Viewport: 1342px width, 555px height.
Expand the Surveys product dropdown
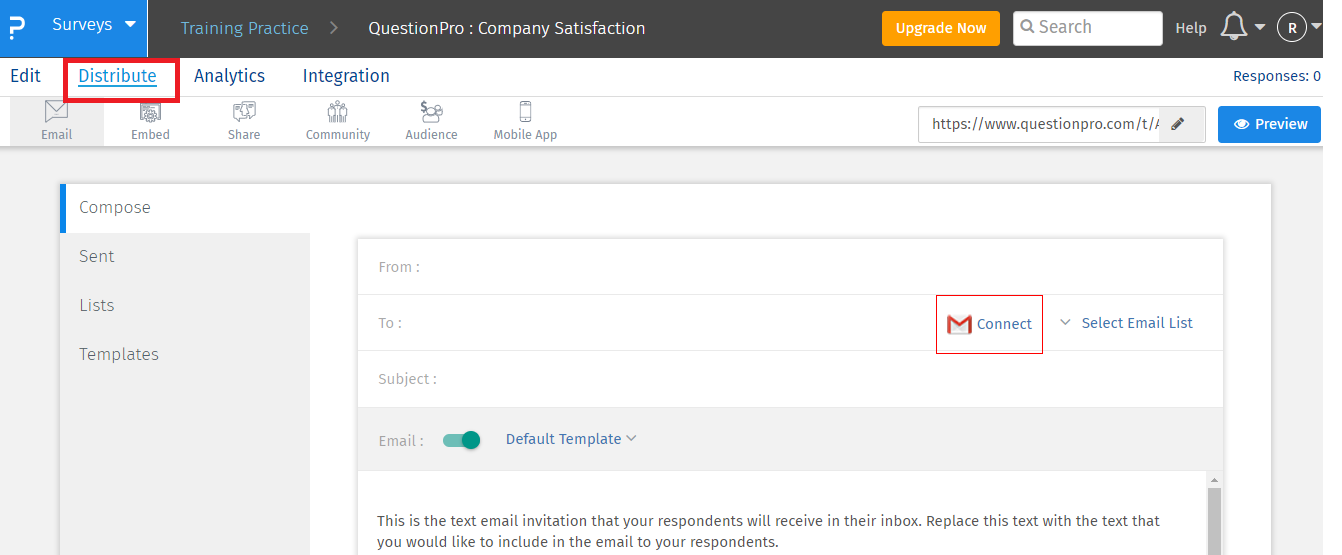click(x=94, y=25)
